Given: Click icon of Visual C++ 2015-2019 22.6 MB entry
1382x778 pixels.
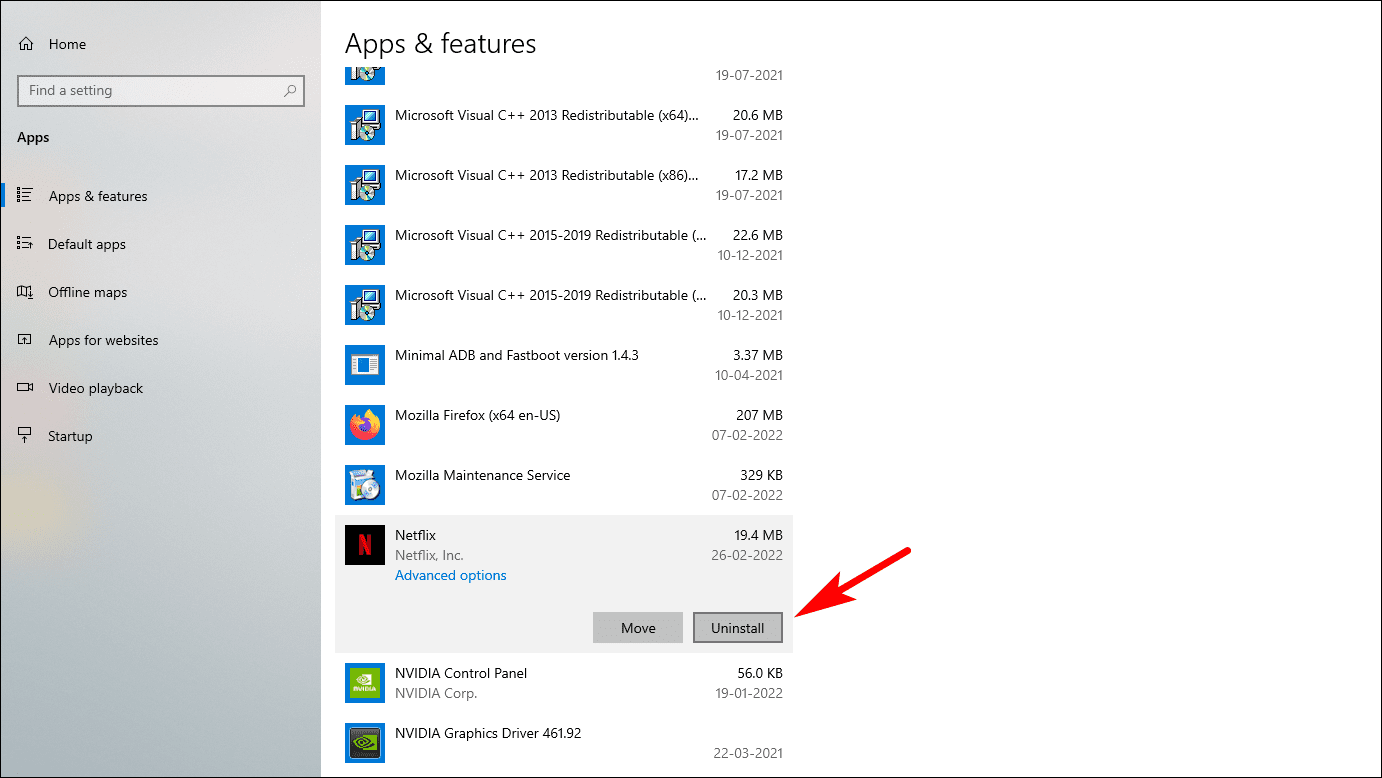Looking at the screenshot, I should [x=365, y=245].
